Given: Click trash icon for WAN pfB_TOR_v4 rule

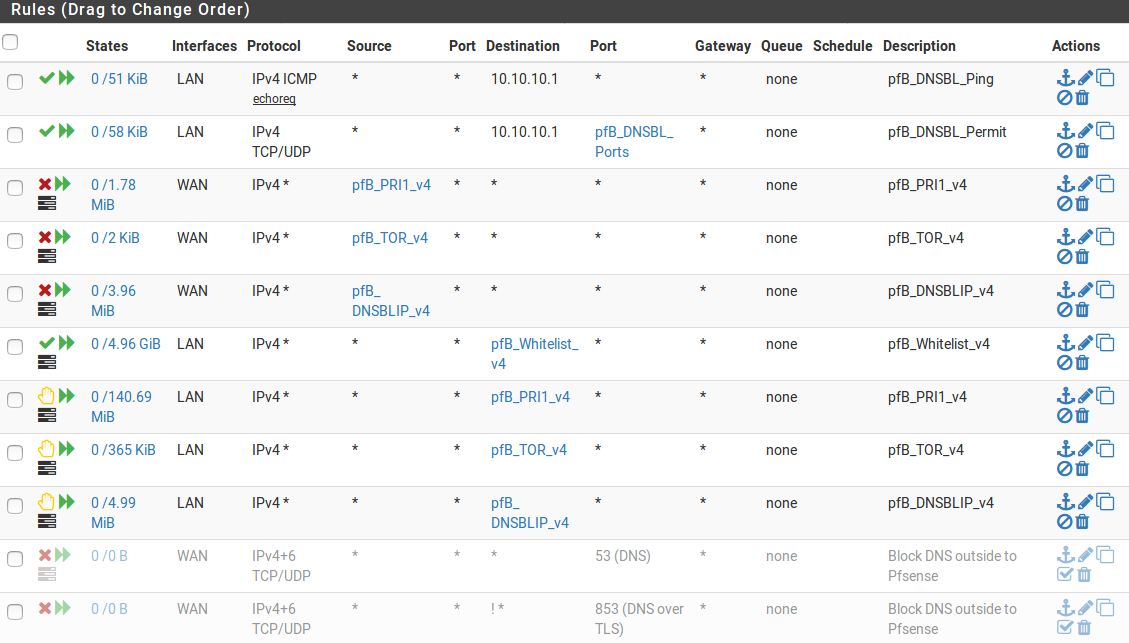Looking at the screenshot, I should [x=1082, y=257].
